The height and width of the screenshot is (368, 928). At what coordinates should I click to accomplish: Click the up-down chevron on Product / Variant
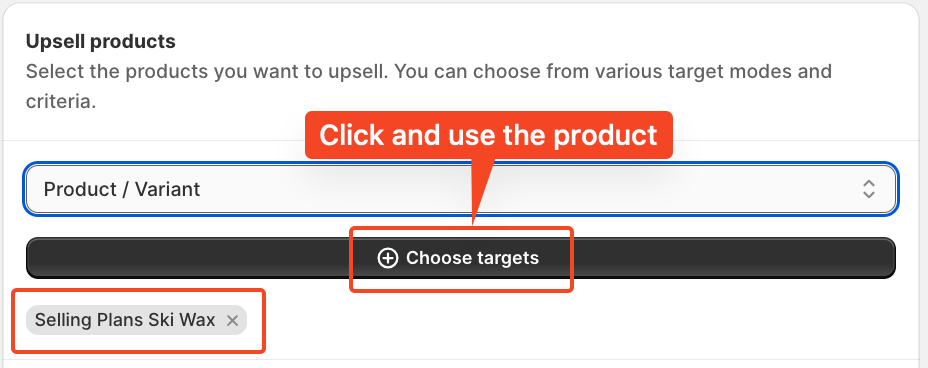(x=868, y=189)
